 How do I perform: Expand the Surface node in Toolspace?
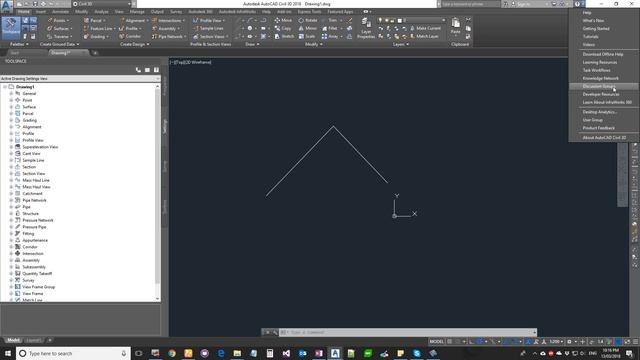(x=11, y=107)
